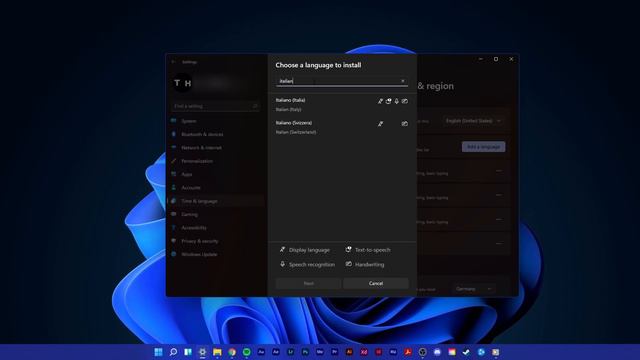Open taskbar Search
The image size is (640, 360).
click(173, 352)
